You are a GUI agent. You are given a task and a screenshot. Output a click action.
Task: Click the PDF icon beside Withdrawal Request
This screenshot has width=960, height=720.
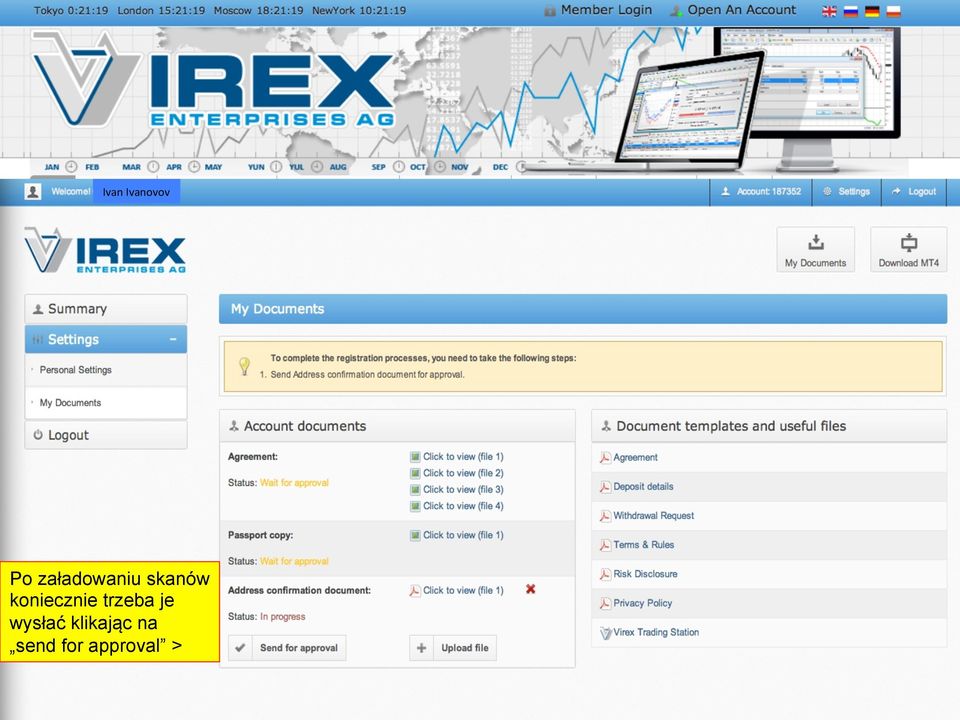605,516
